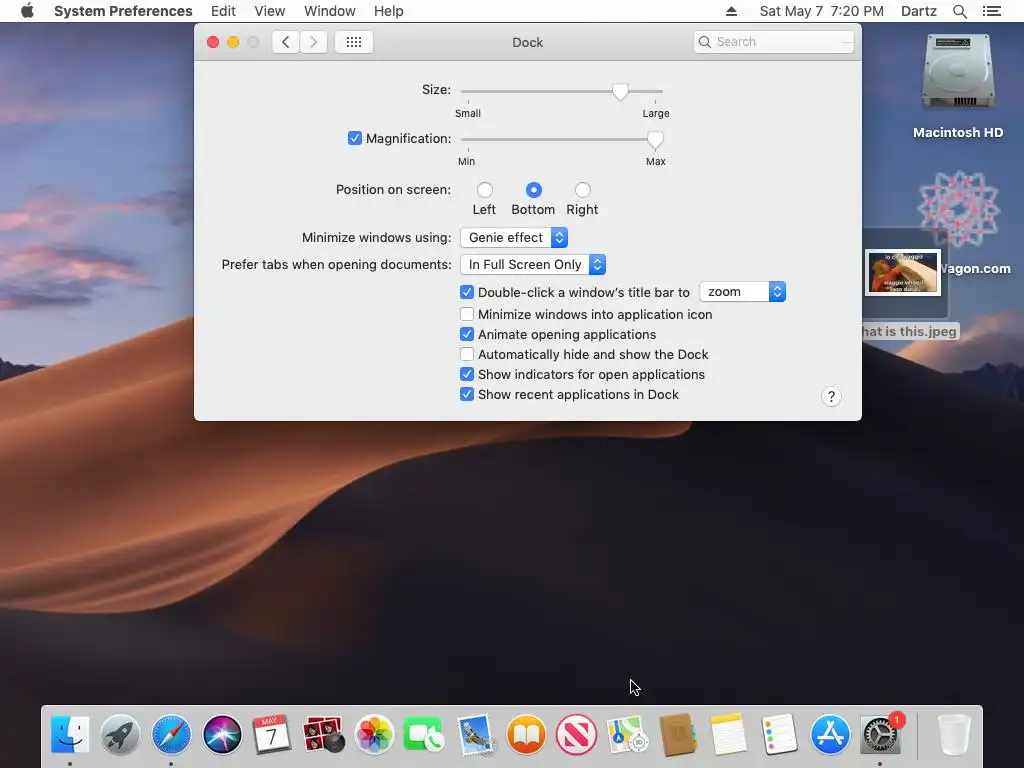Launch FaceTime from the Dock
The height and width of the screenshot is (768, 1024).
(424, 735)
